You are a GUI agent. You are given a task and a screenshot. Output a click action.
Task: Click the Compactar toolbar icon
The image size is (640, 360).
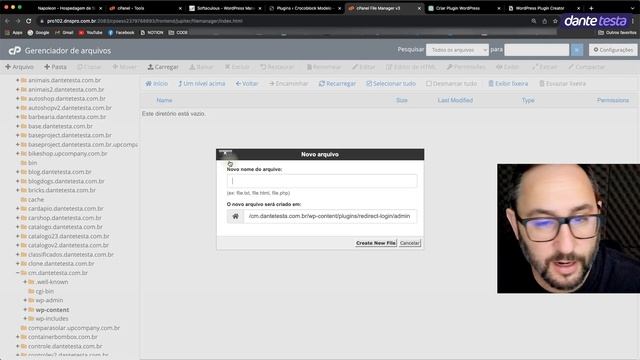(587, 67)
